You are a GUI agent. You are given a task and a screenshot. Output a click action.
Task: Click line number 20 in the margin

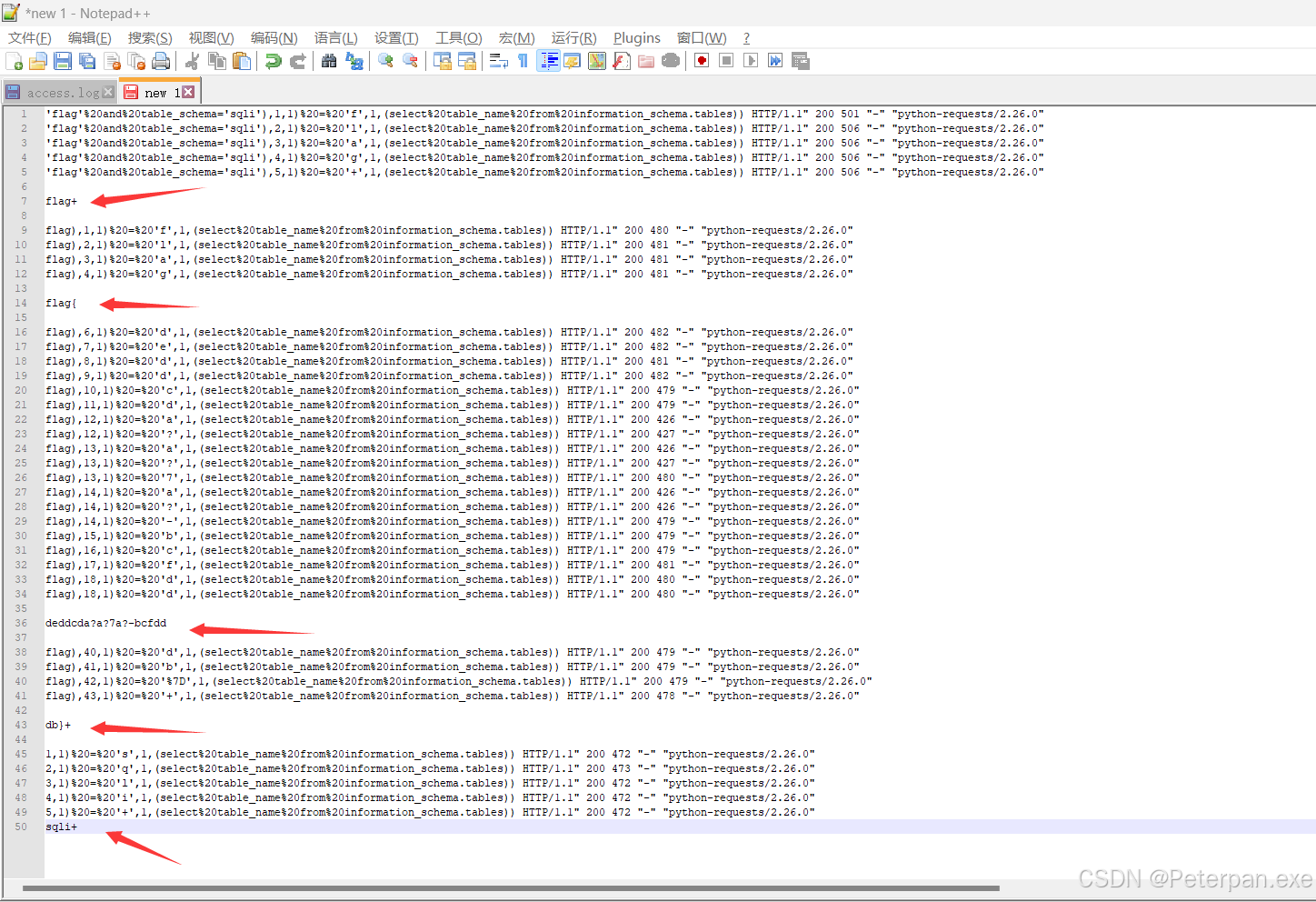point(21,390)
